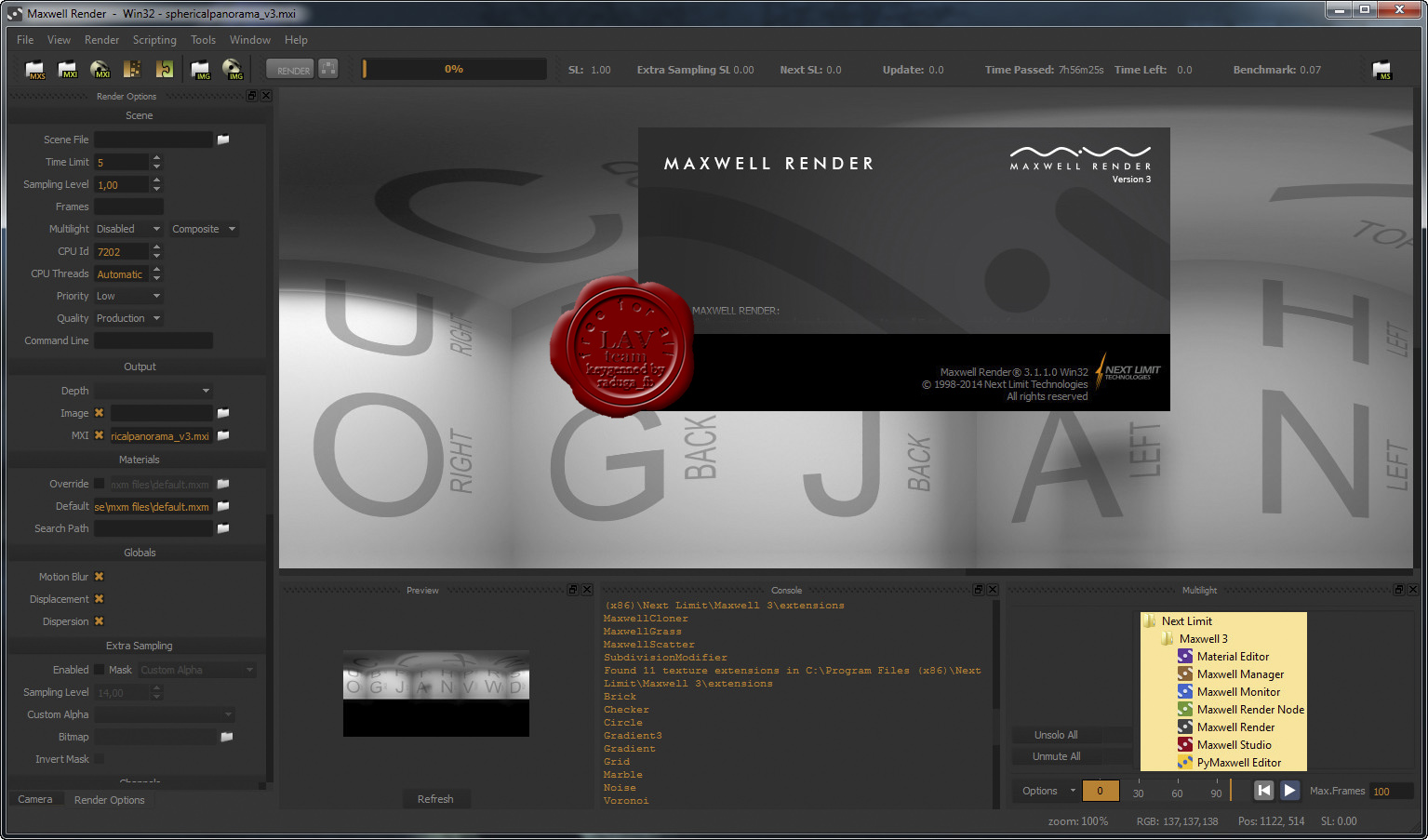Screen dimensions: 1428x840
Task: Open Multilight Options dropdown
Action: 1048,791
